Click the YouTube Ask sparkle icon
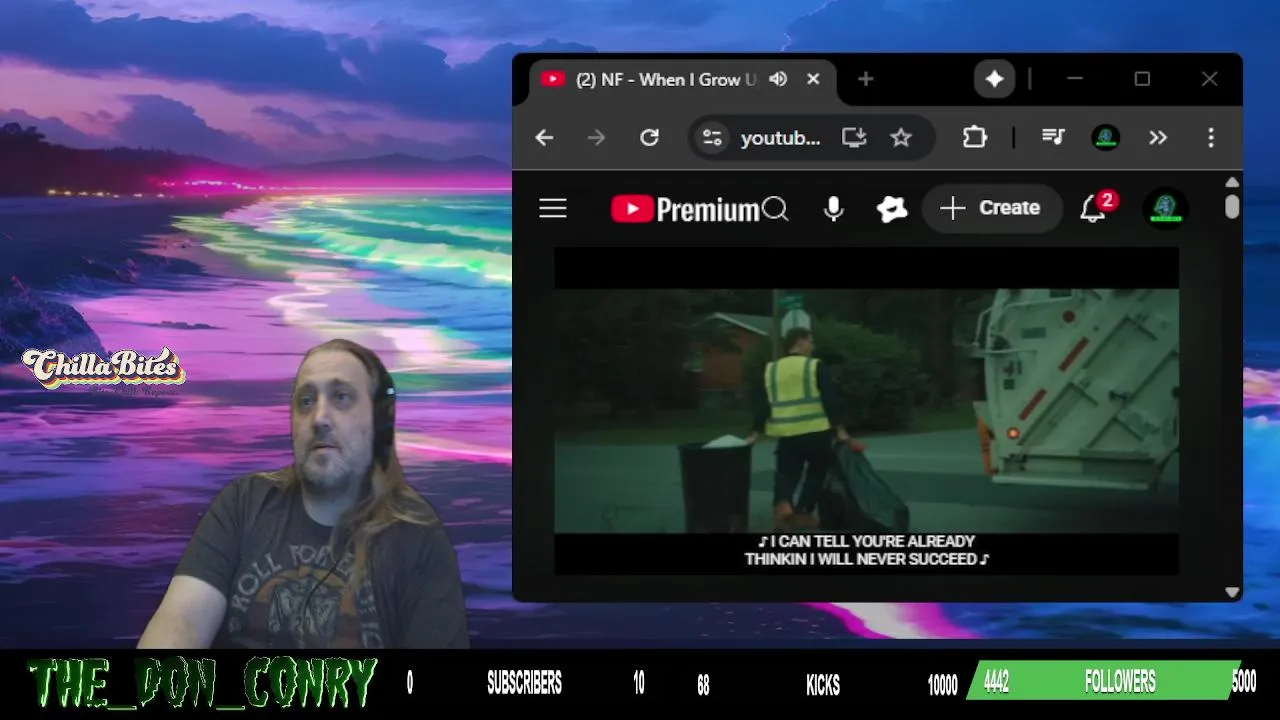 [891, 208]
